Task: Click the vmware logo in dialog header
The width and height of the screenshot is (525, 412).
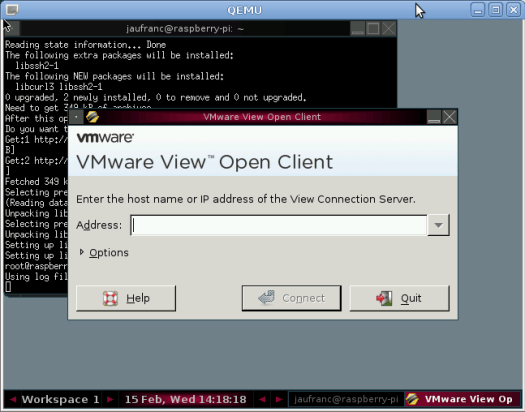Action: click(105, 138)
